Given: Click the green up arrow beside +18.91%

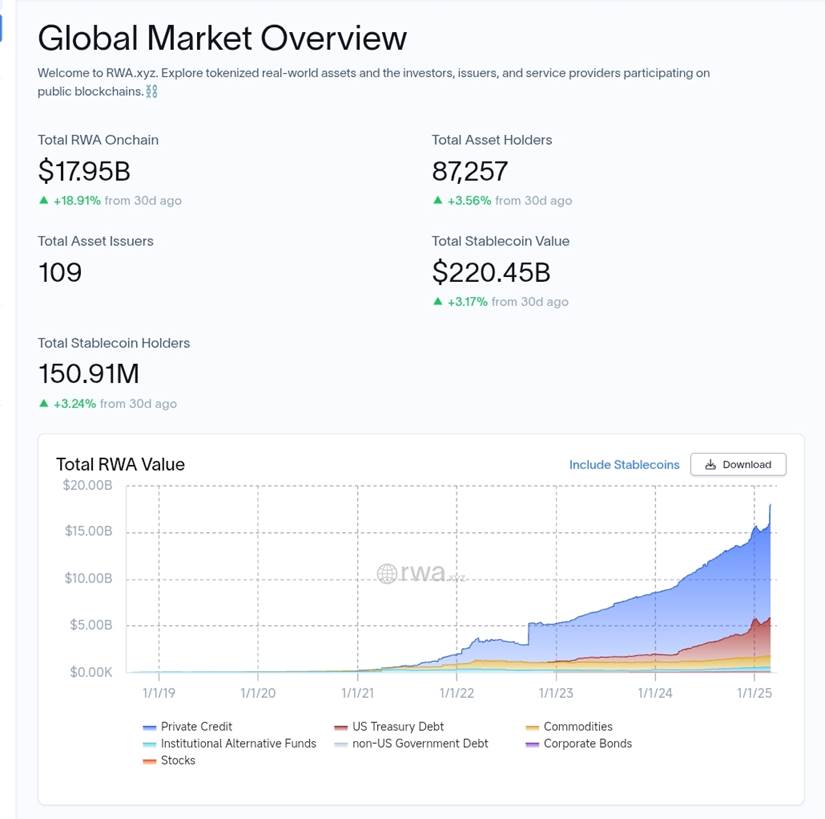Looking at the screenshot, I should (x=43, y=200).
